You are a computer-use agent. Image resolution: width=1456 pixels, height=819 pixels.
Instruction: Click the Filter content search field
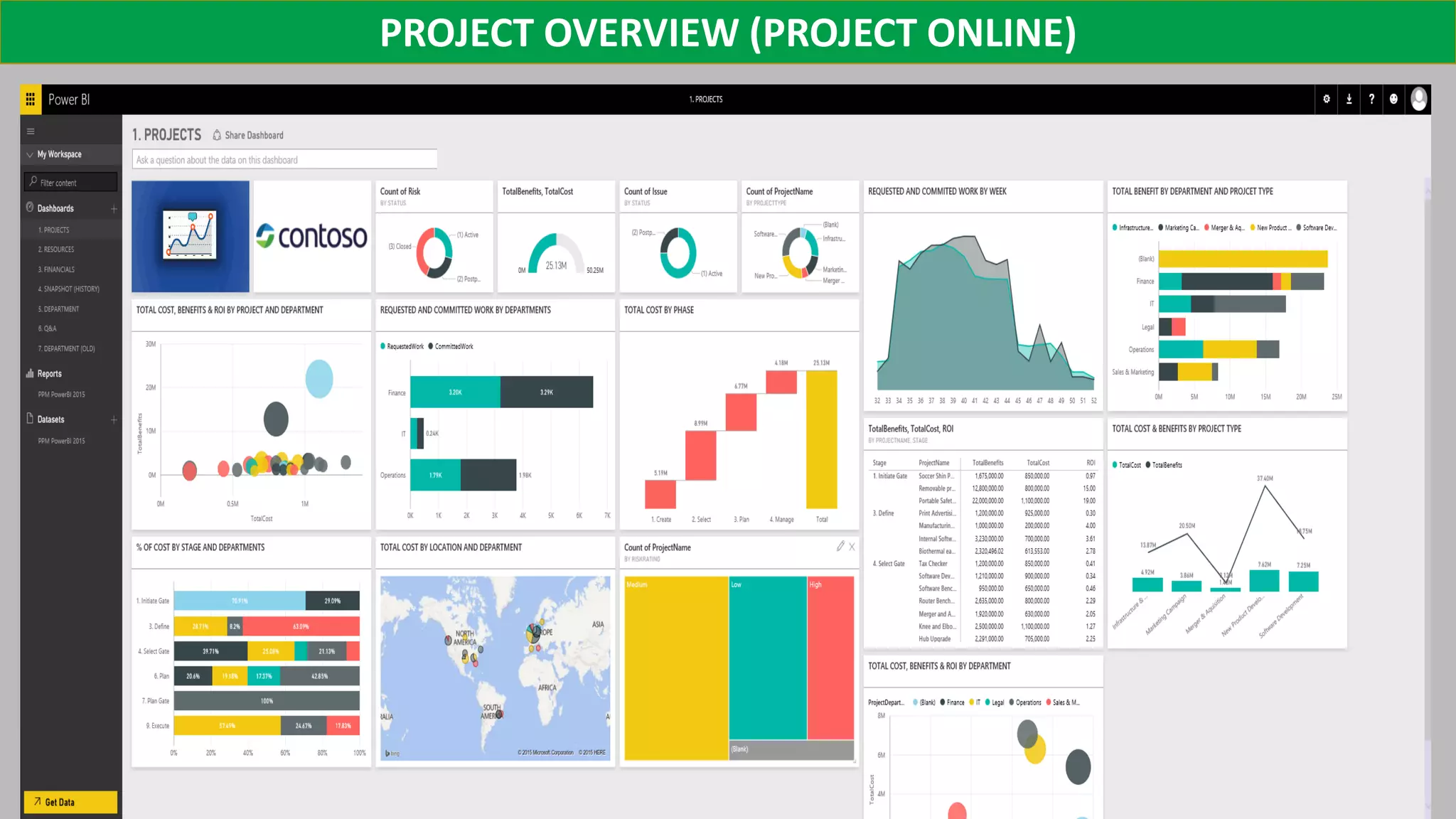[x=70, y=183]
